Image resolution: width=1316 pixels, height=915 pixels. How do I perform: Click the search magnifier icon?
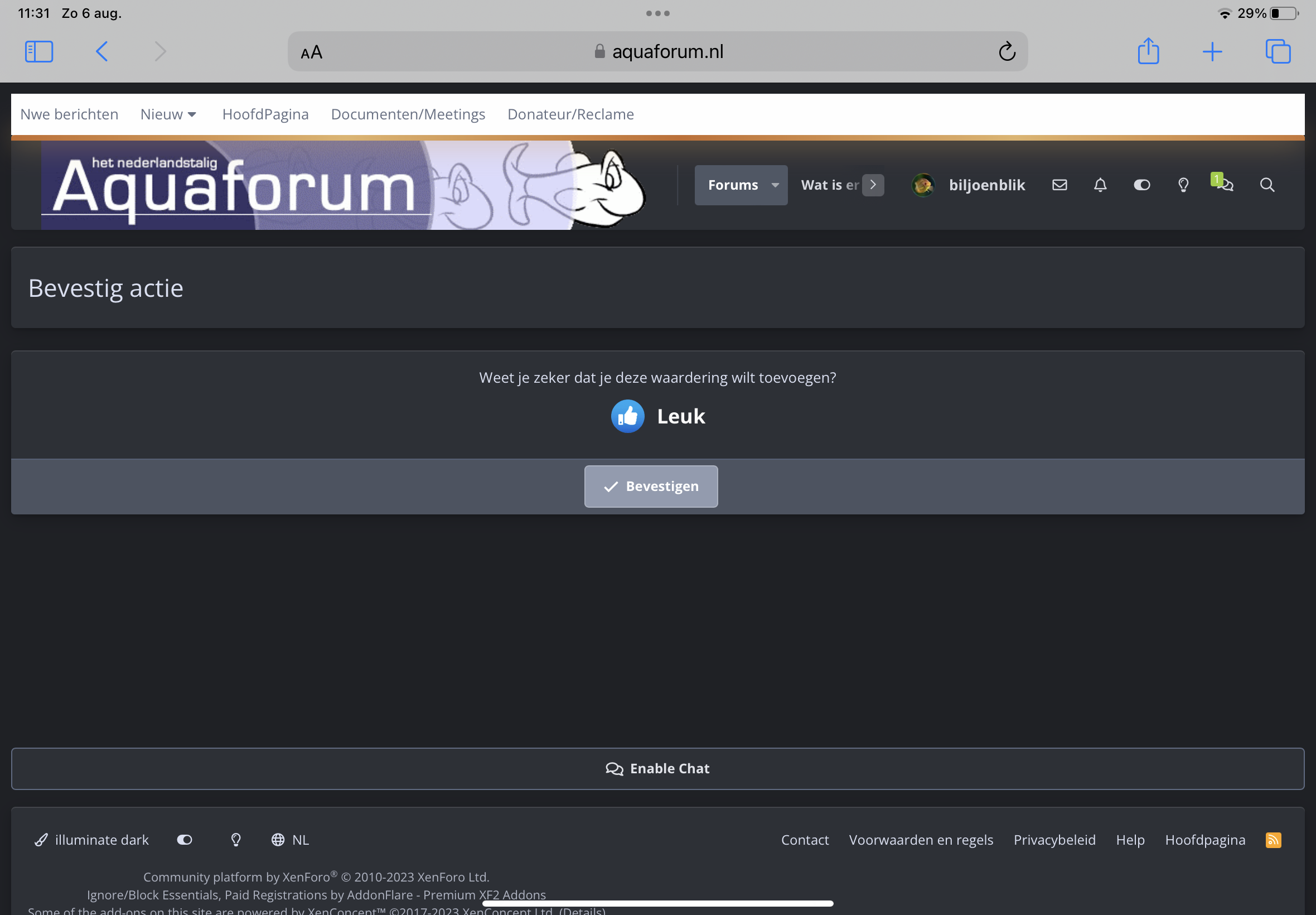click(x=1267, y=185)
